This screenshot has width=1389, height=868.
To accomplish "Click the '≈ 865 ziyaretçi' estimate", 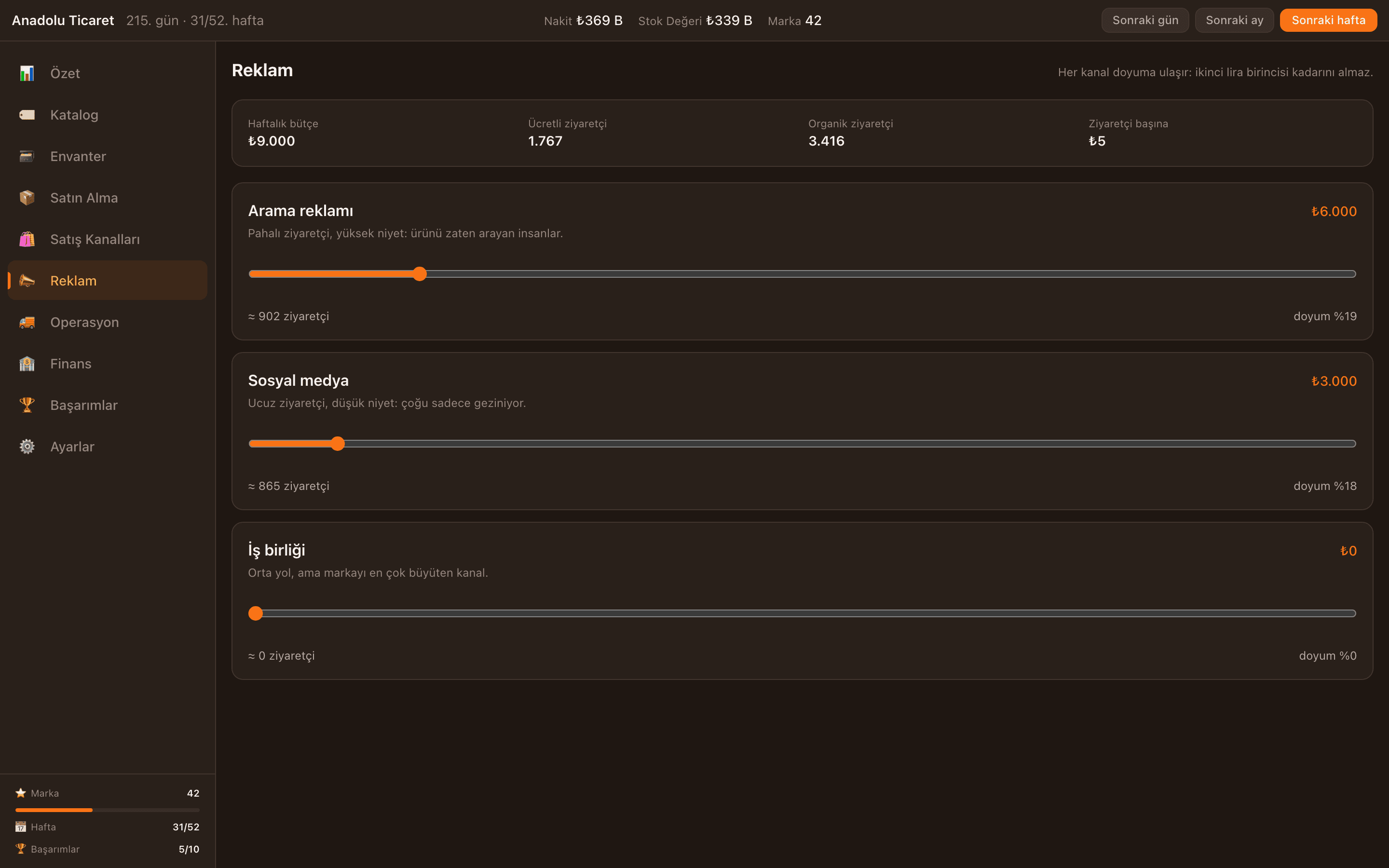I will 289,486.
